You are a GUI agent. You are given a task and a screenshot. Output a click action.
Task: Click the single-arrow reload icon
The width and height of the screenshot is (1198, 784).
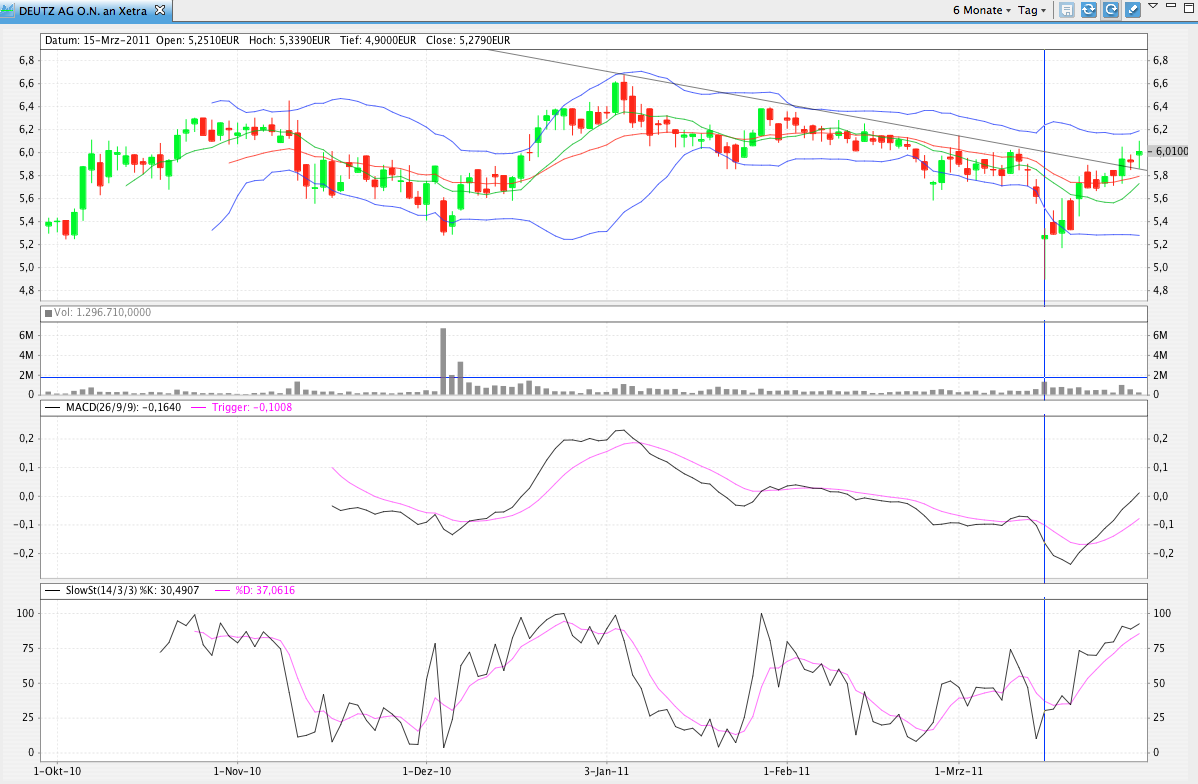[x=1111, y=10]
